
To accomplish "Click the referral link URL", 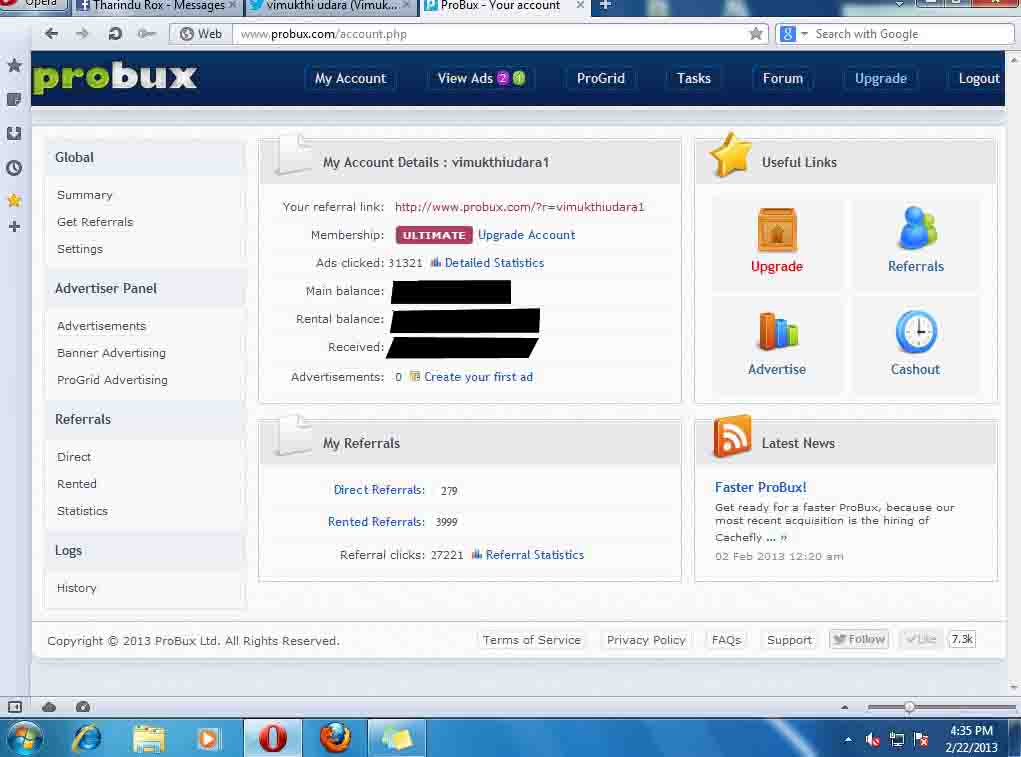I will click(x=519, y=207).
